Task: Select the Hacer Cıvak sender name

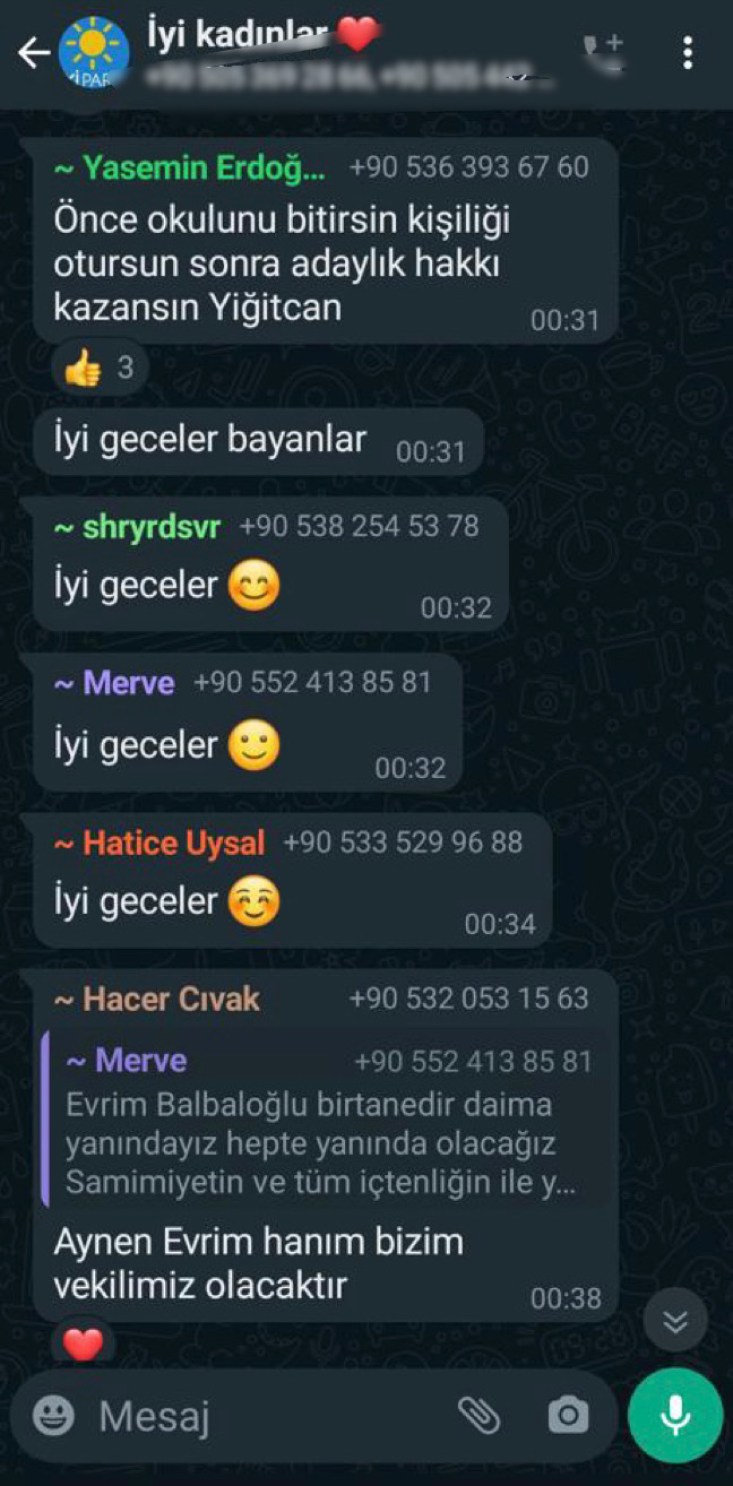Action: coord(157,998)
